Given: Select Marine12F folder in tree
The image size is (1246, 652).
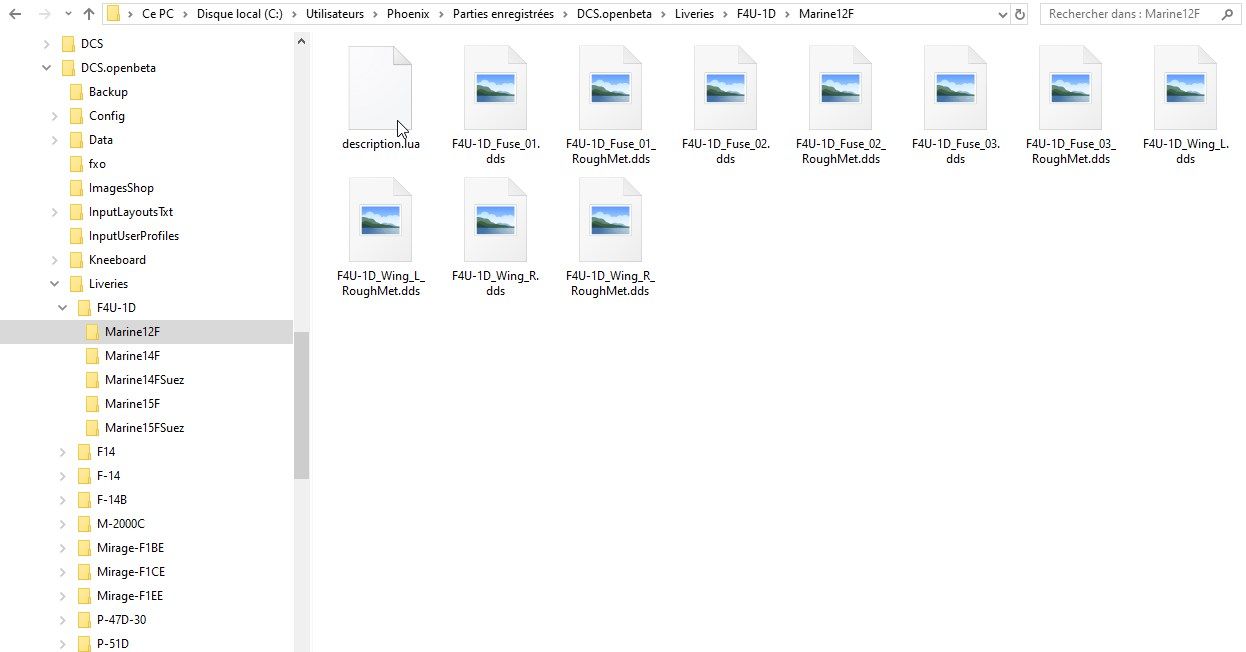Looking at the screenshot, I should coord(132,332).
